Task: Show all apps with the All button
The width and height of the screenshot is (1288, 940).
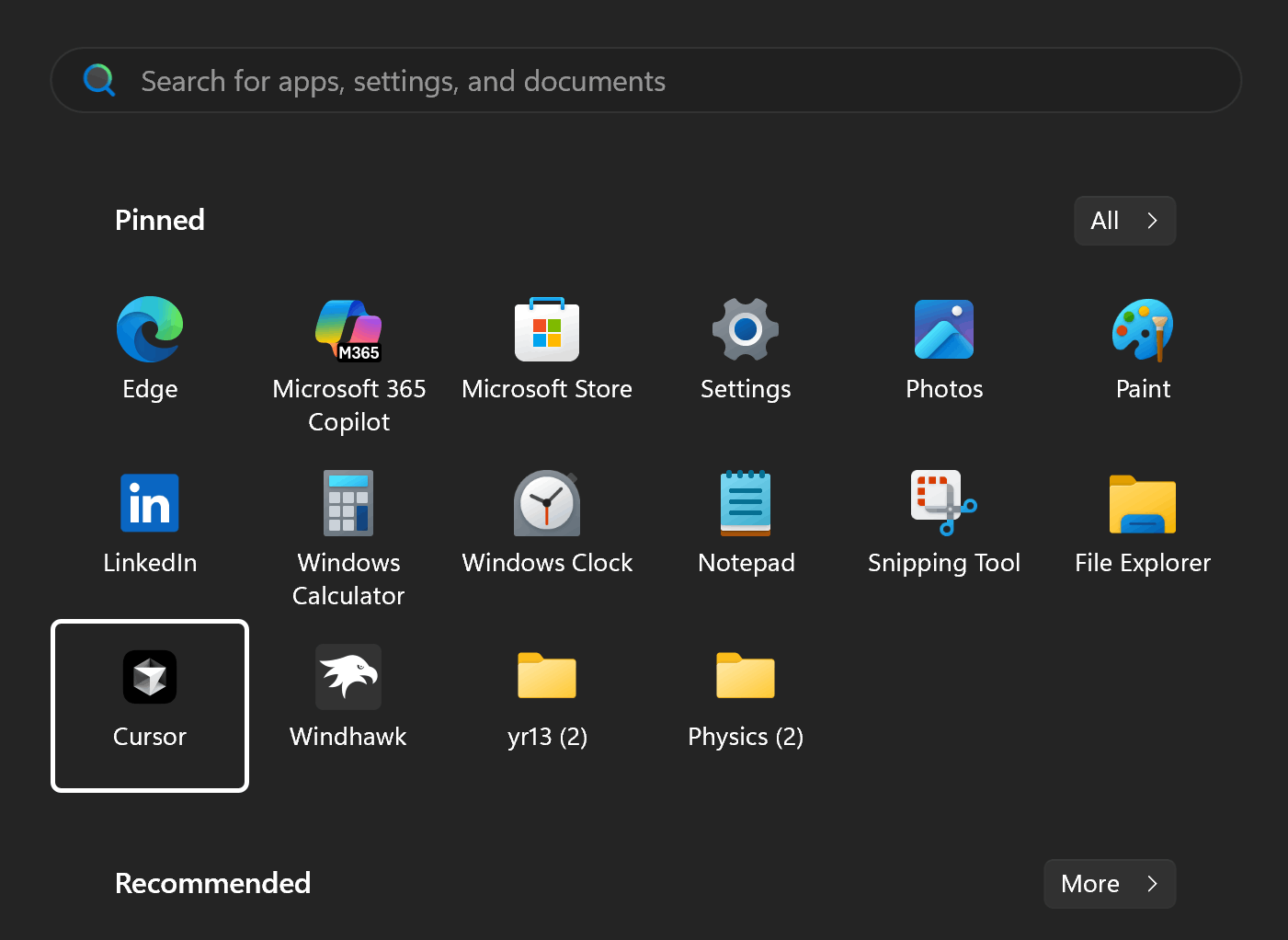Action: click(1125, 221)
